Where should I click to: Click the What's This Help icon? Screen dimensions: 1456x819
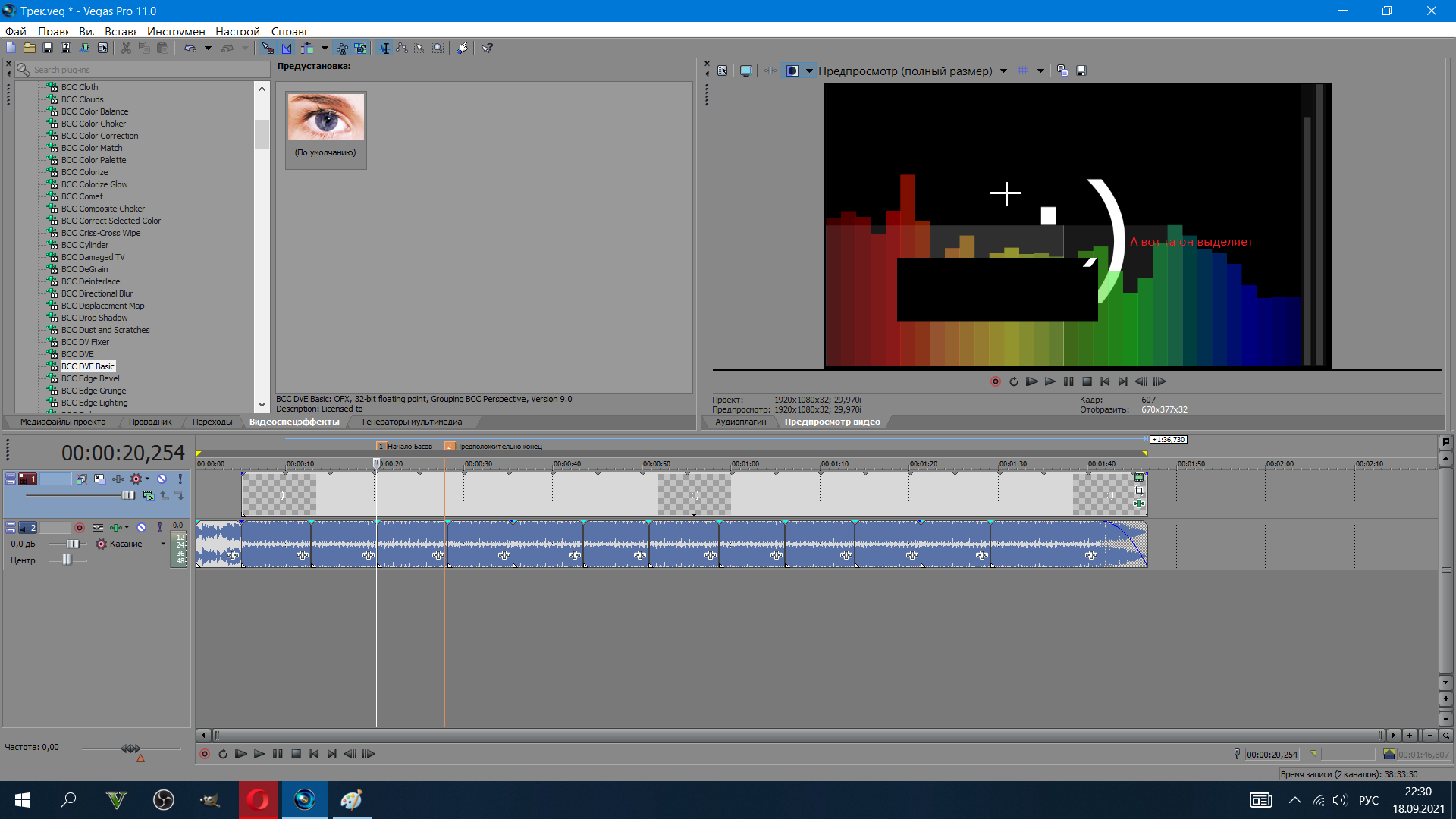point(488,48)
